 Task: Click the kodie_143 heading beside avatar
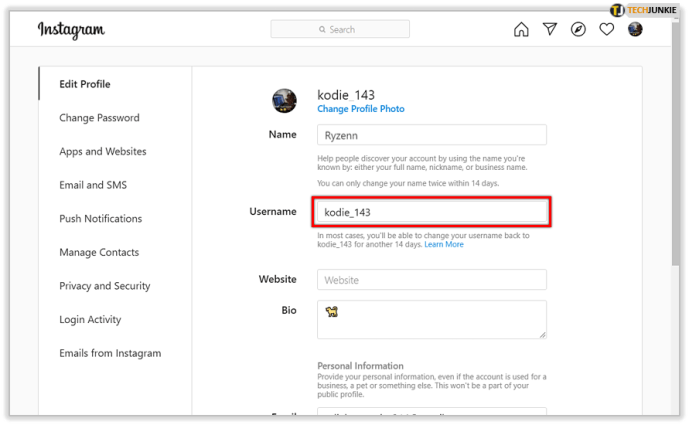(346, 95)
